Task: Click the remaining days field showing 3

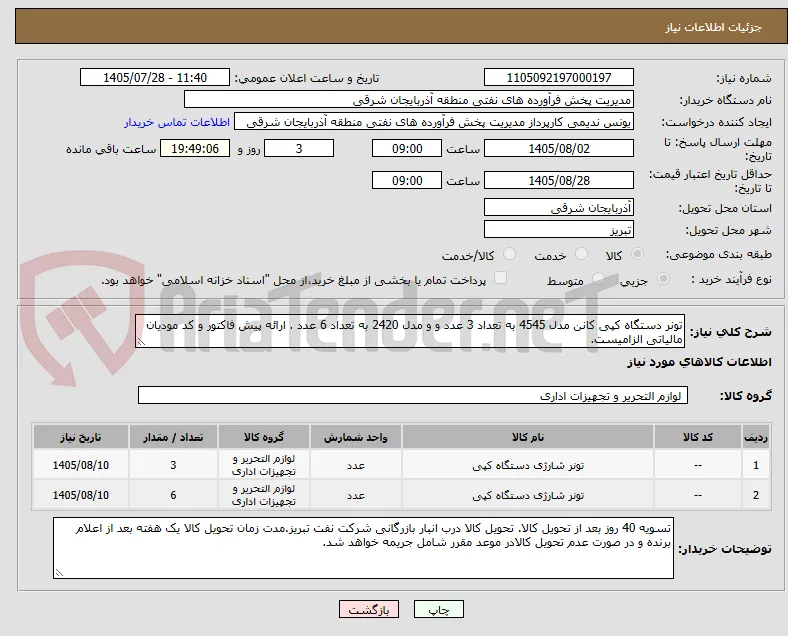Action: pyautogui.click(x=299, y=148)
